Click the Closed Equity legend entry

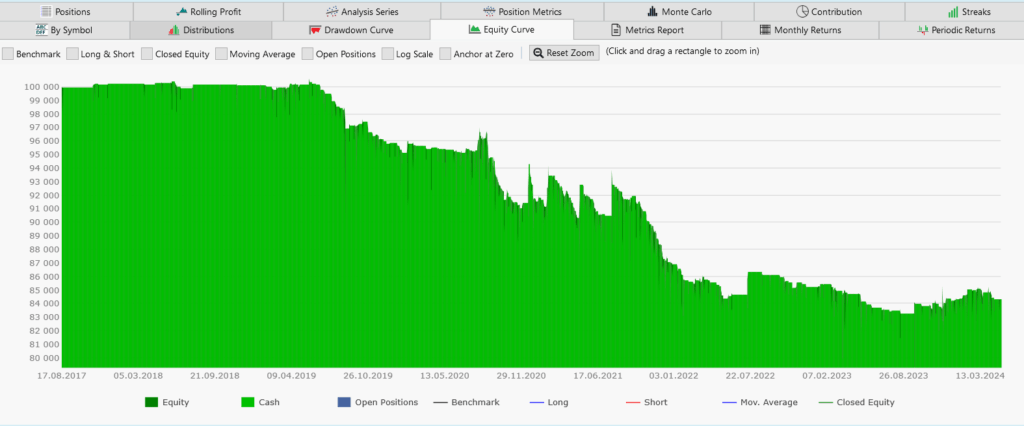click(856, 402)
